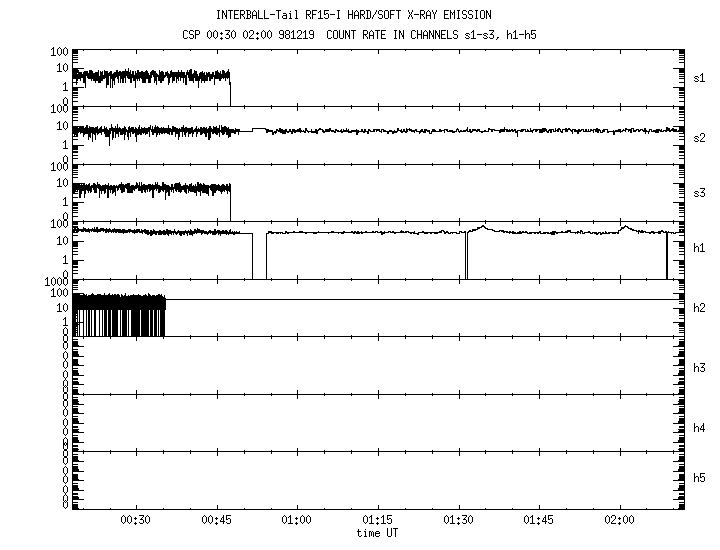Viewport: 720px width, 550px height.
Task: Click the h4 channel label
Action: [x=700, y=428]
